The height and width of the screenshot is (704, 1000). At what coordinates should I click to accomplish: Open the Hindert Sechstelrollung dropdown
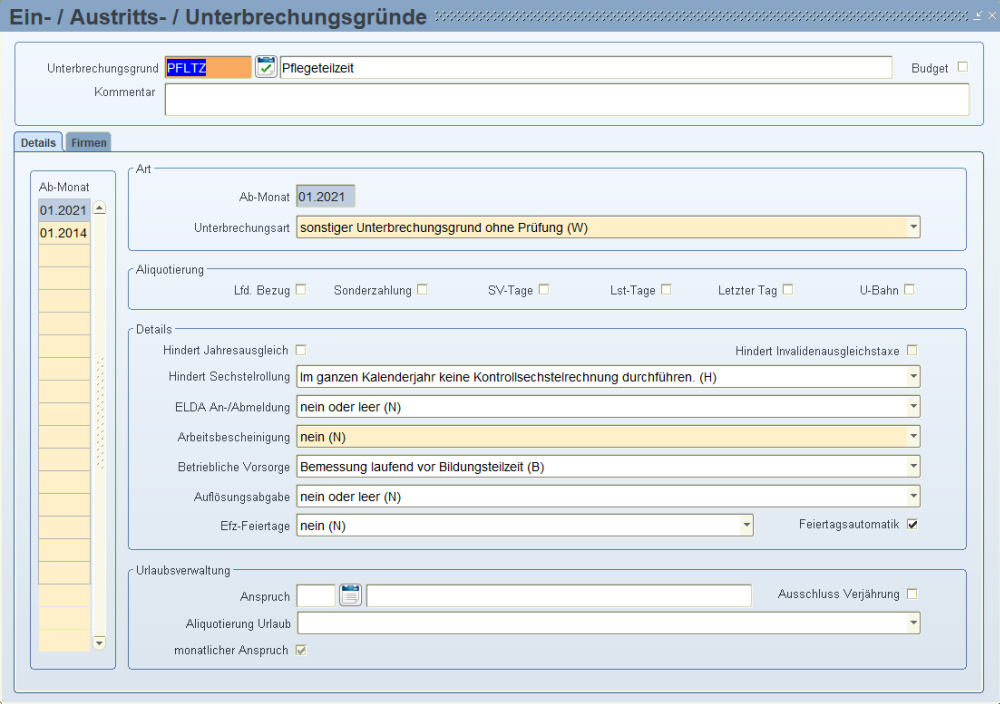[x=913, y=377]
